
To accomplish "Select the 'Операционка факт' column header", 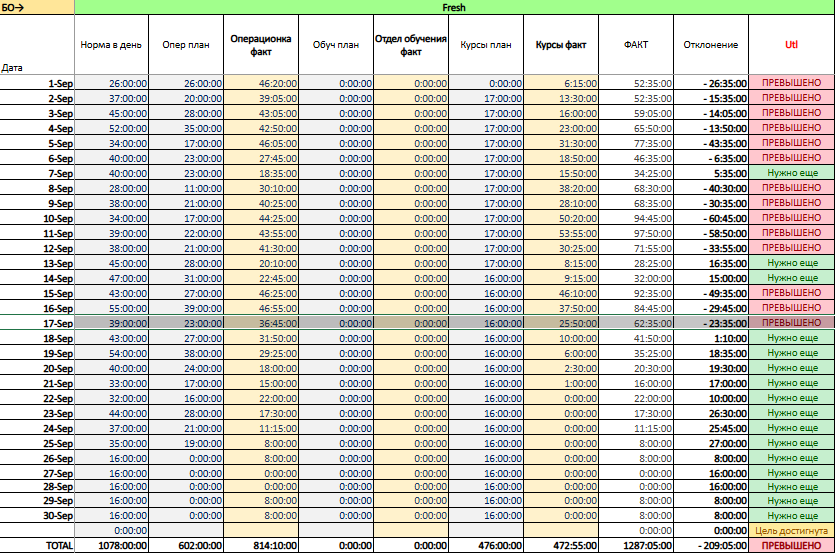I will click(261, 45).
